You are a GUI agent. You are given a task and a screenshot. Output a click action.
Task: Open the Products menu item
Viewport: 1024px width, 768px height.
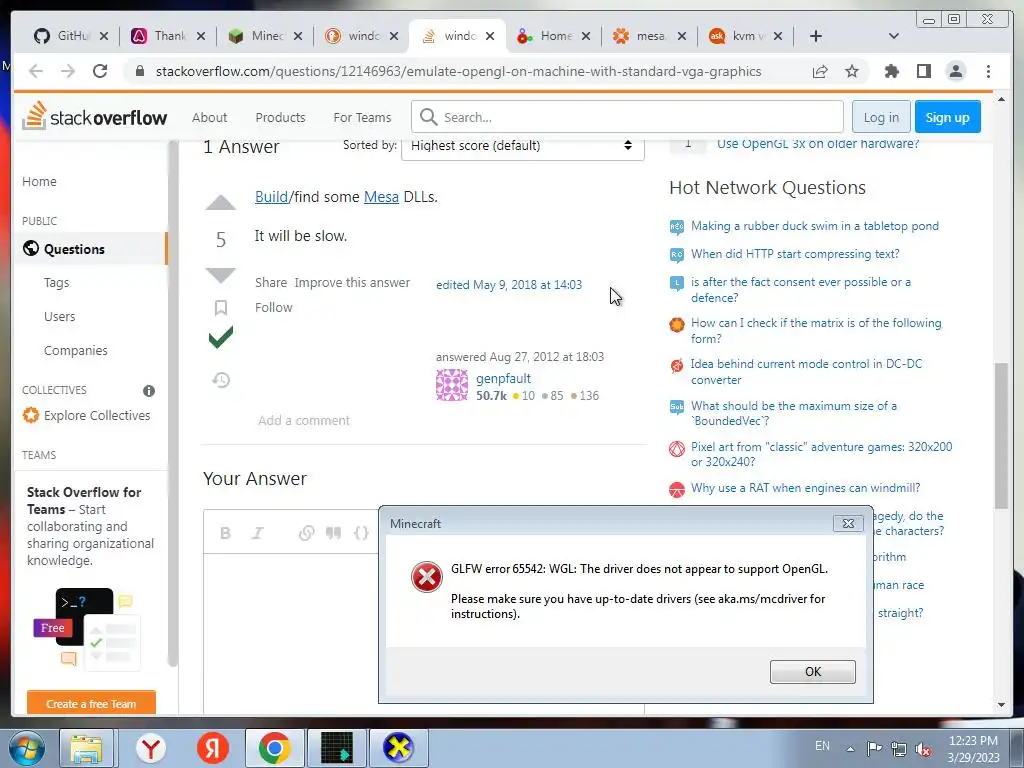(x=280, y=118)
